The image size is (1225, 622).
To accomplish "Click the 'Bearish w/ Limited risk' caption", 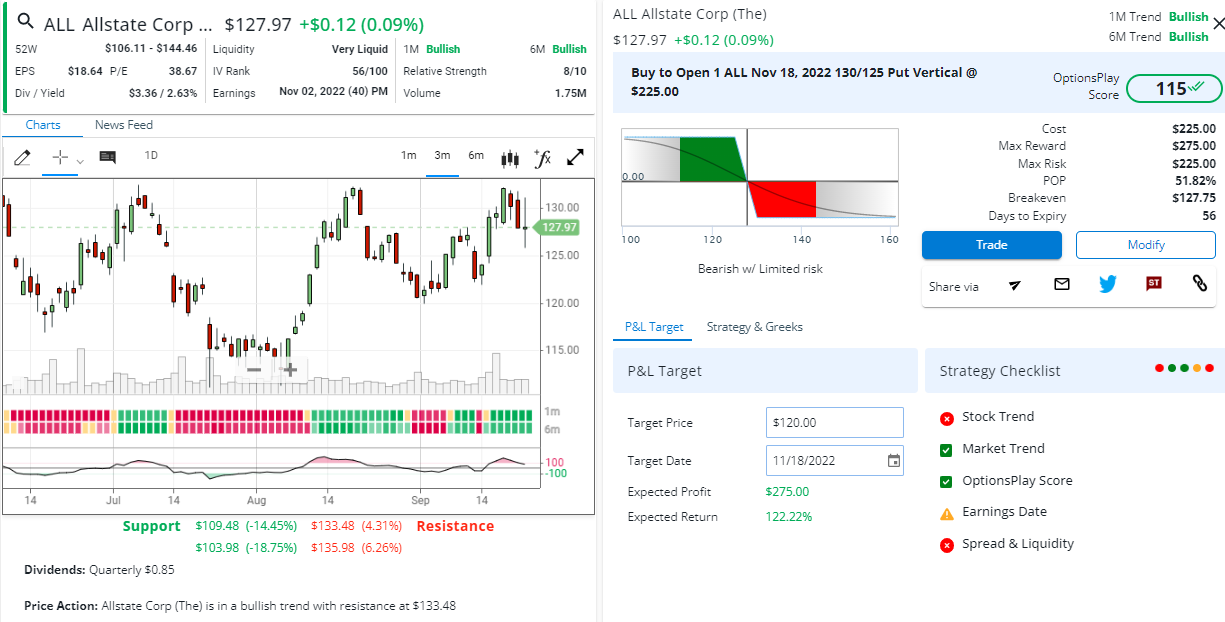I will 760,268.
